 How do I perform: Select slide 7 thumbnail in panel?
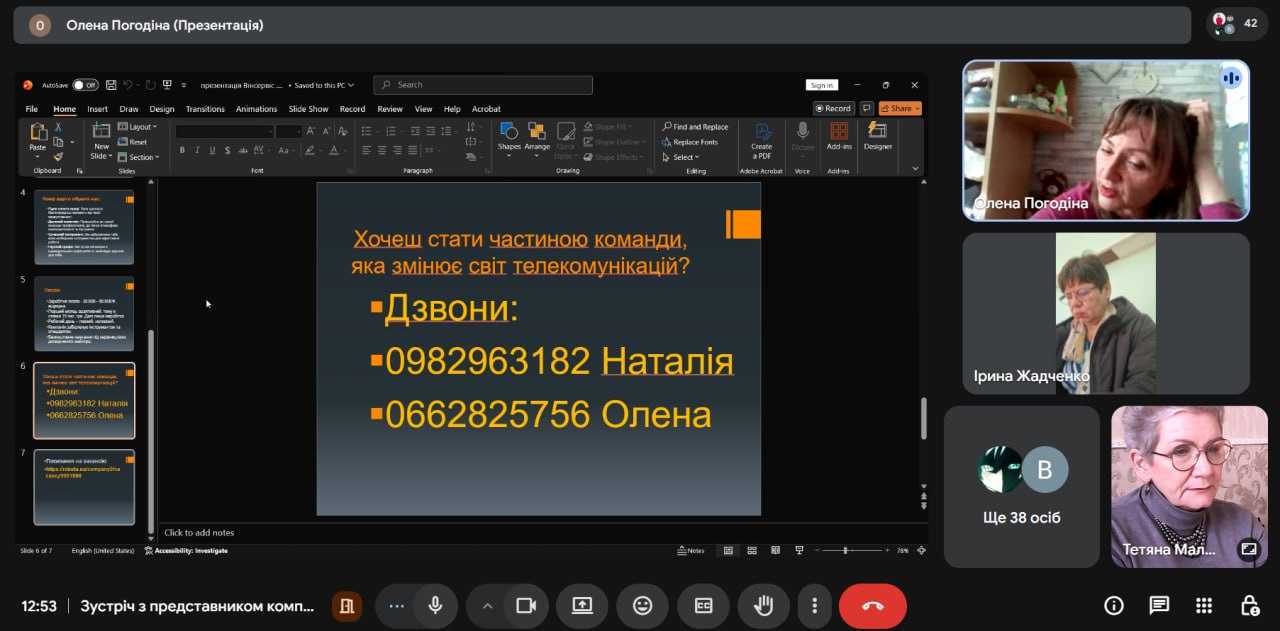[x=84, y=487]
